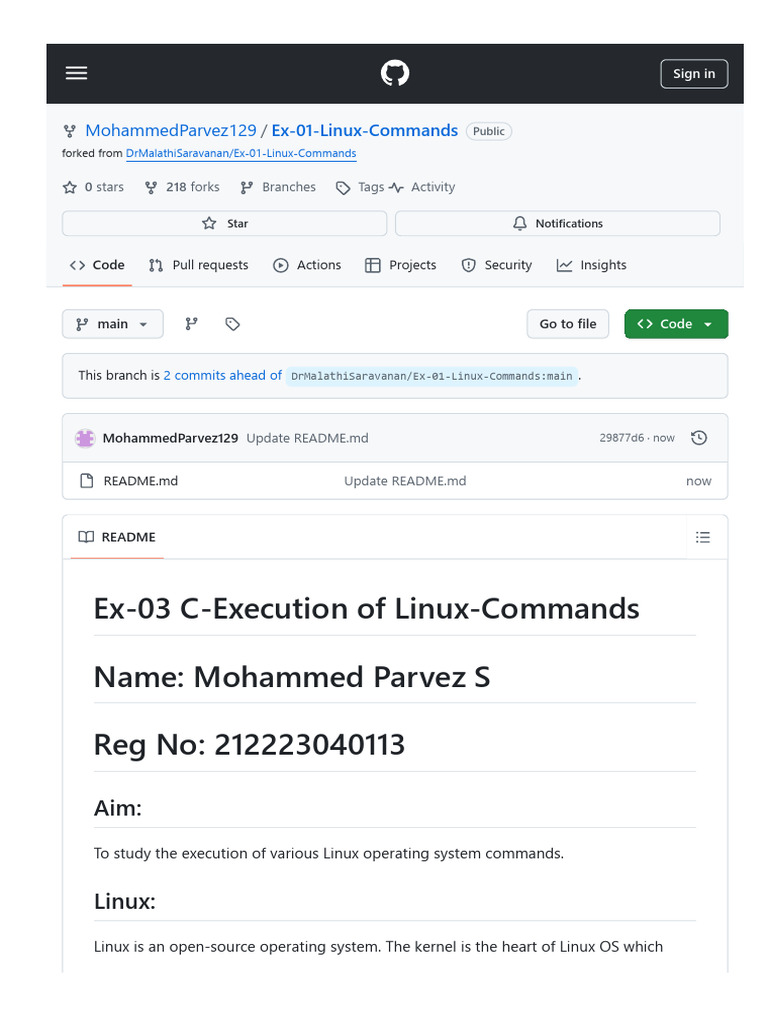The width and height of the screenshot is (768, 1024).
Task: Click the Public visibility badge
Action: [x=488, y=131]
